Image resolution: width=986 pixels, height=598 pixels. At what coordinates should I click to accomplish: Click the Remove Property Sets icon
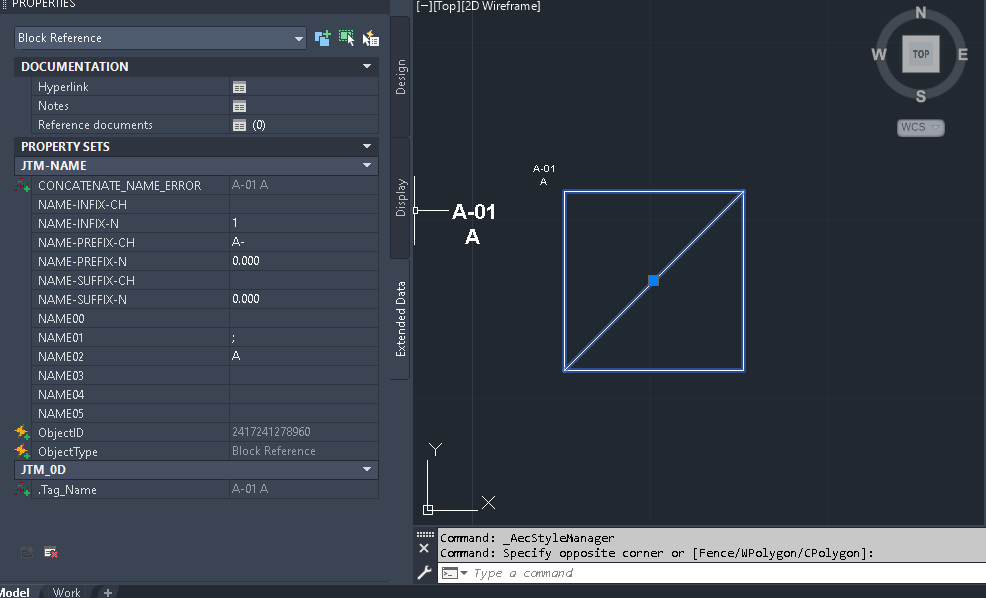tap(50, 551)
